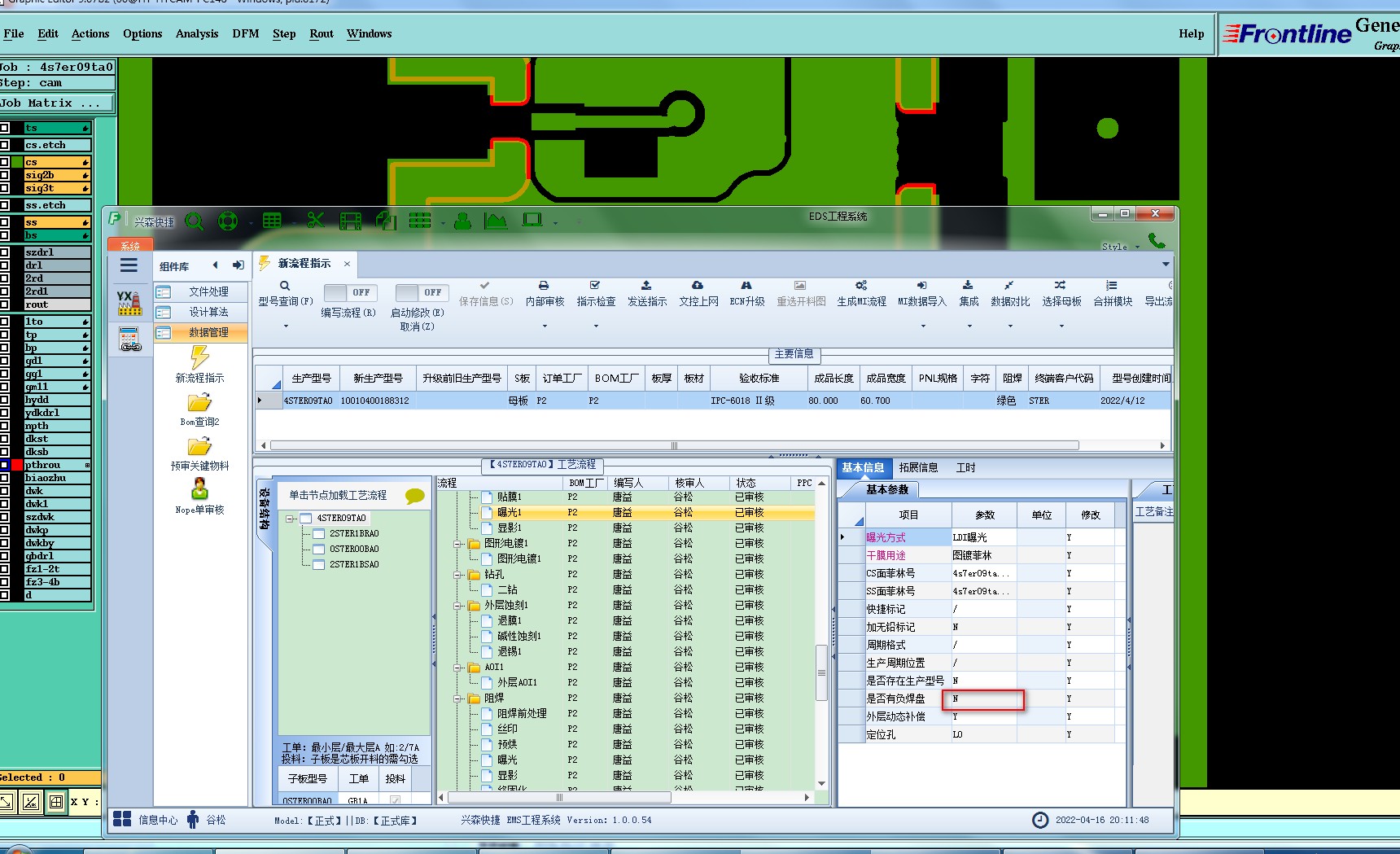Open the Rout menu
This screenshot has height=854, width=1400.
[322, 34]
